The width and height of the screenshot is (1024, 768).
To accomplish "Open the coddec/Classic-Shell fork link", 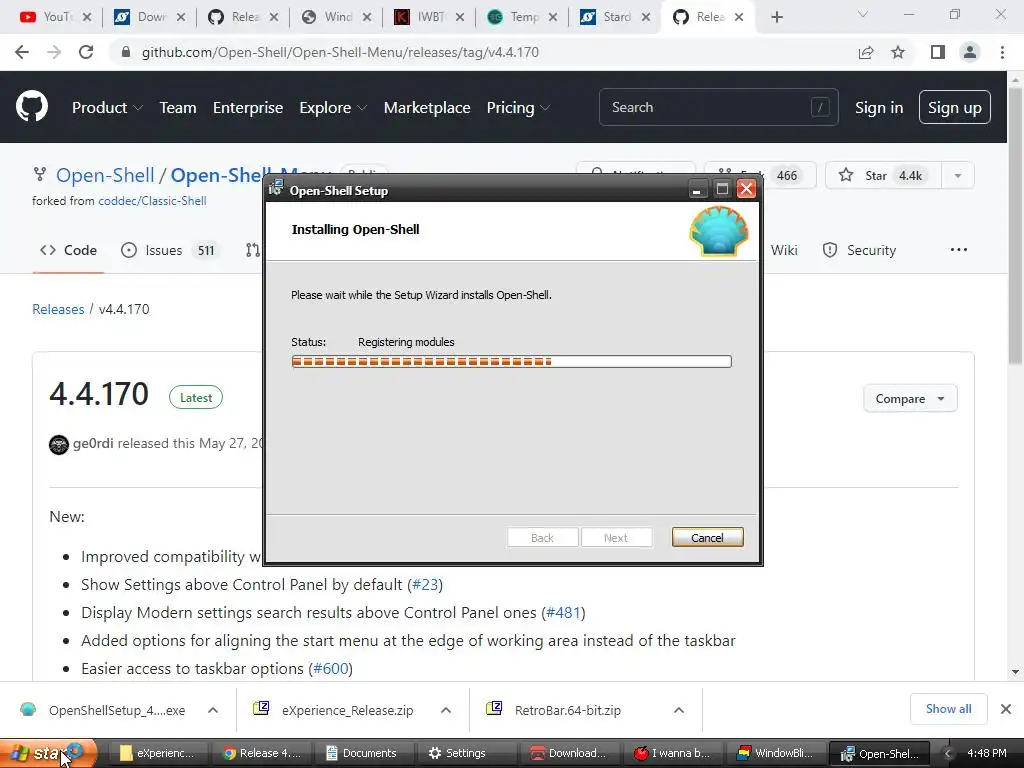I will (152, 201).
